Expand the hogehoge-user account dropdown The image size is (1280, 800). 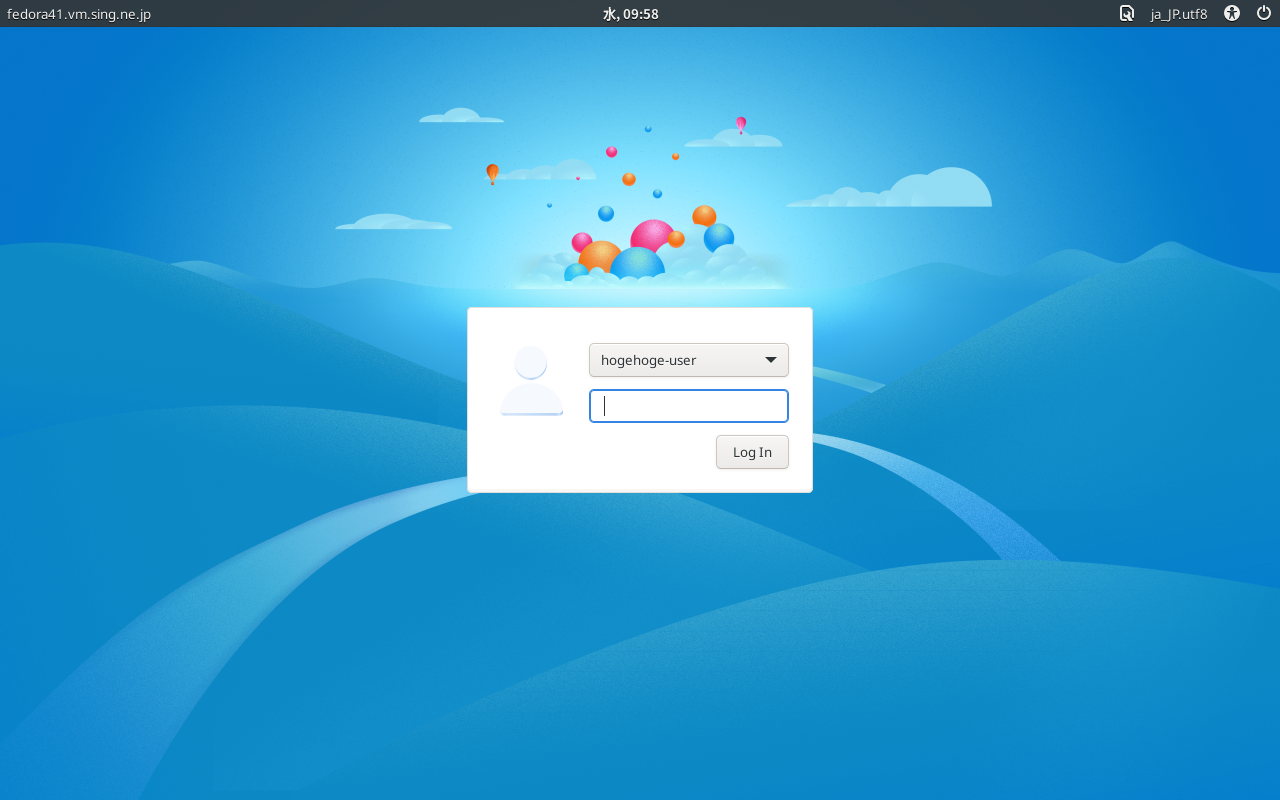[x=689, y=360]
